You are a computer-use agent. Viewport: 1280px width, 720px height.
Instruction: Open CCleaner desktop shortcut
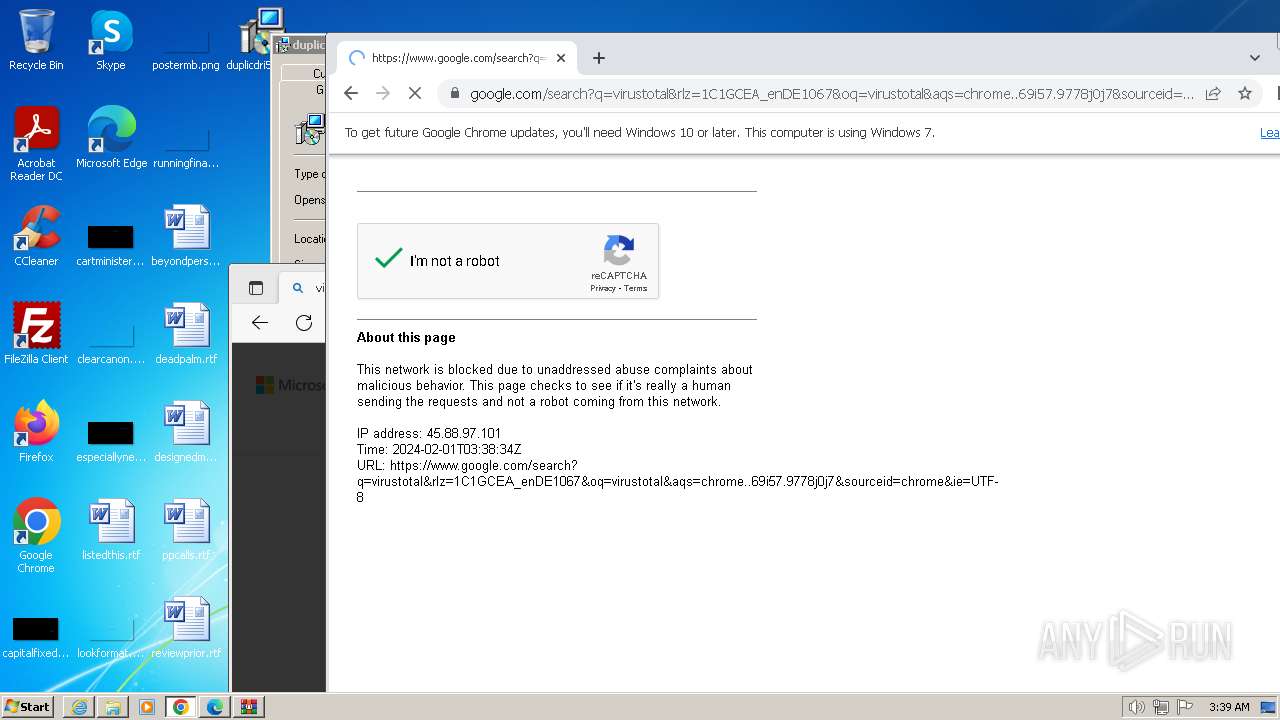[36, 237]
